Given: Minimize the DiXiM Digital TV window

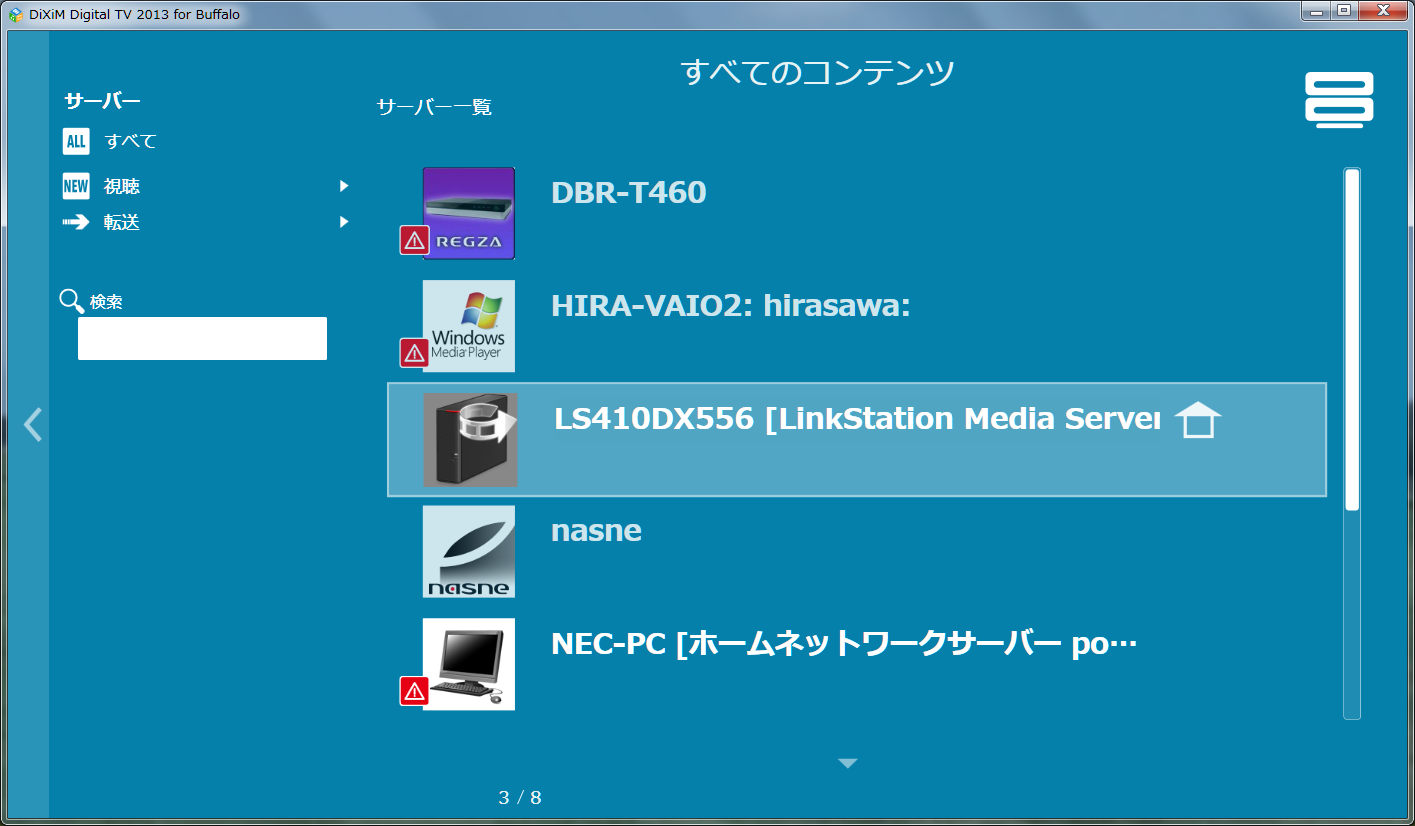Looking at the screenshot, I should (1315, 11).
